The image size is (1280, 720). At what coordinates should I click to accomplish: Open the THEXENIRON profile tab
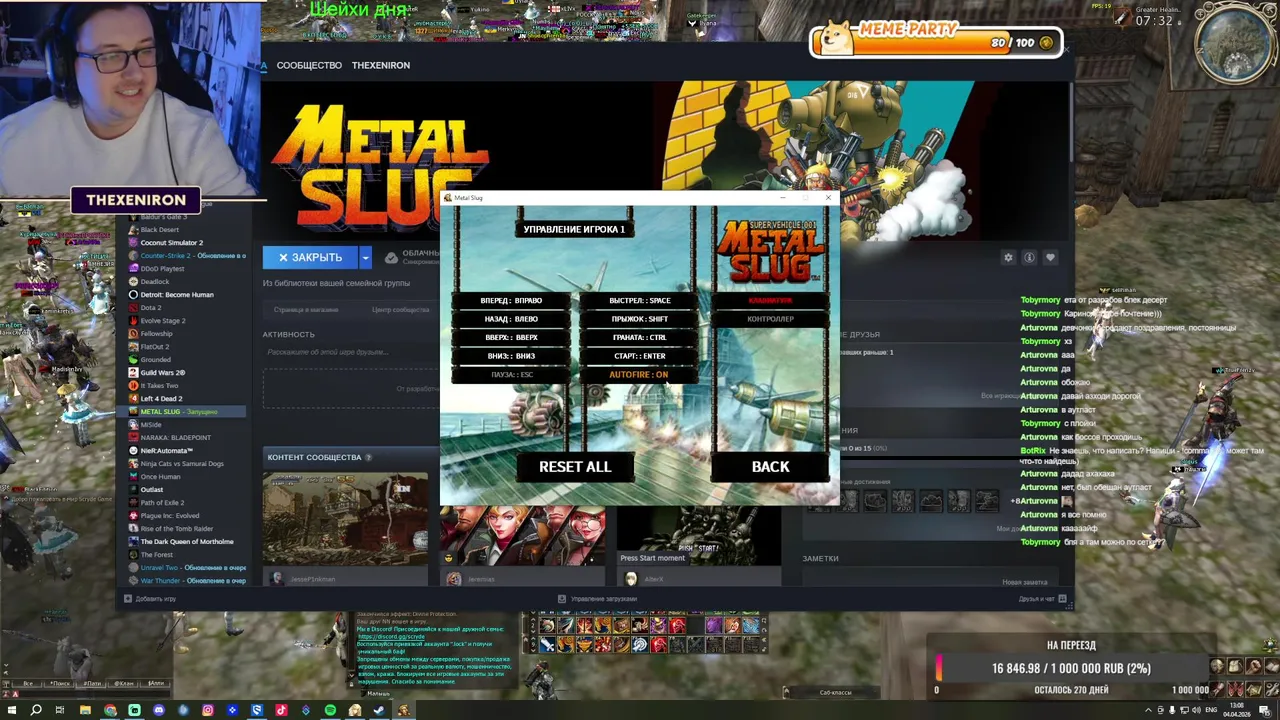click(381, 65)
